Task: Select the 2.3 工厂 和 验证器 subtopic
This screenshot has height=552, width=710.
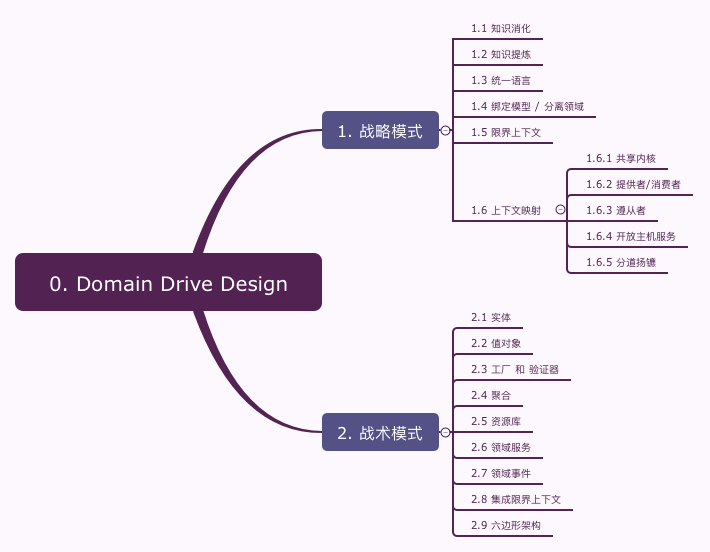Action: coord(515,369)
